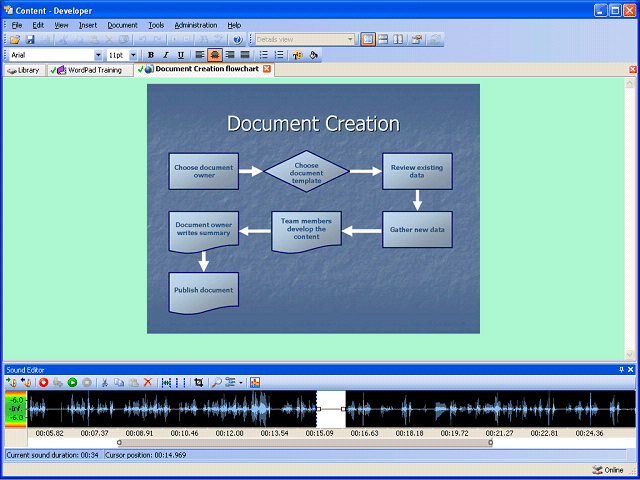Close the Document Creation flowchart tab

[267, 69]
